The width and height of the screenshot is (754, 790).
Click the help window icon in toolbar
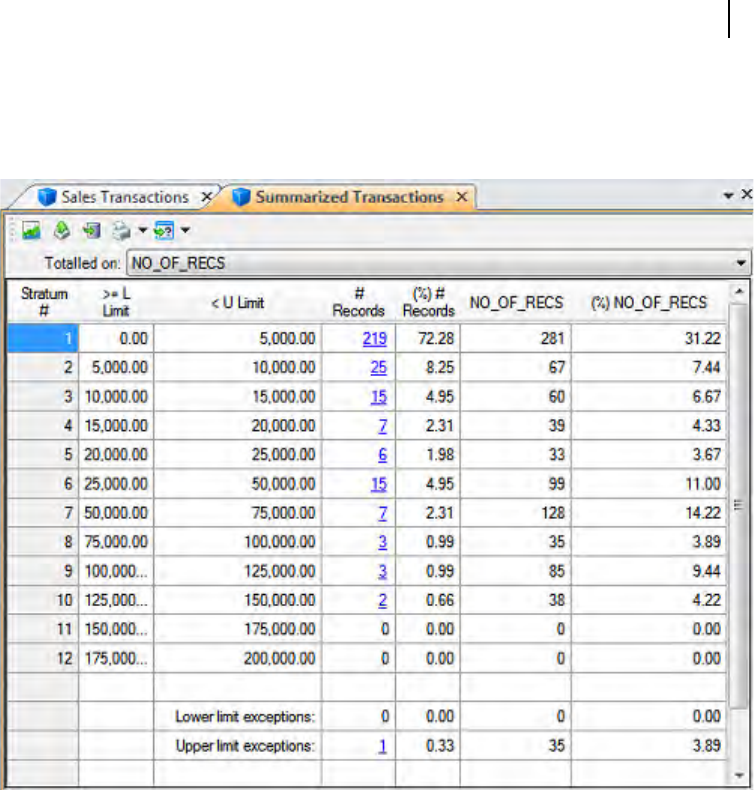[162, 231]
